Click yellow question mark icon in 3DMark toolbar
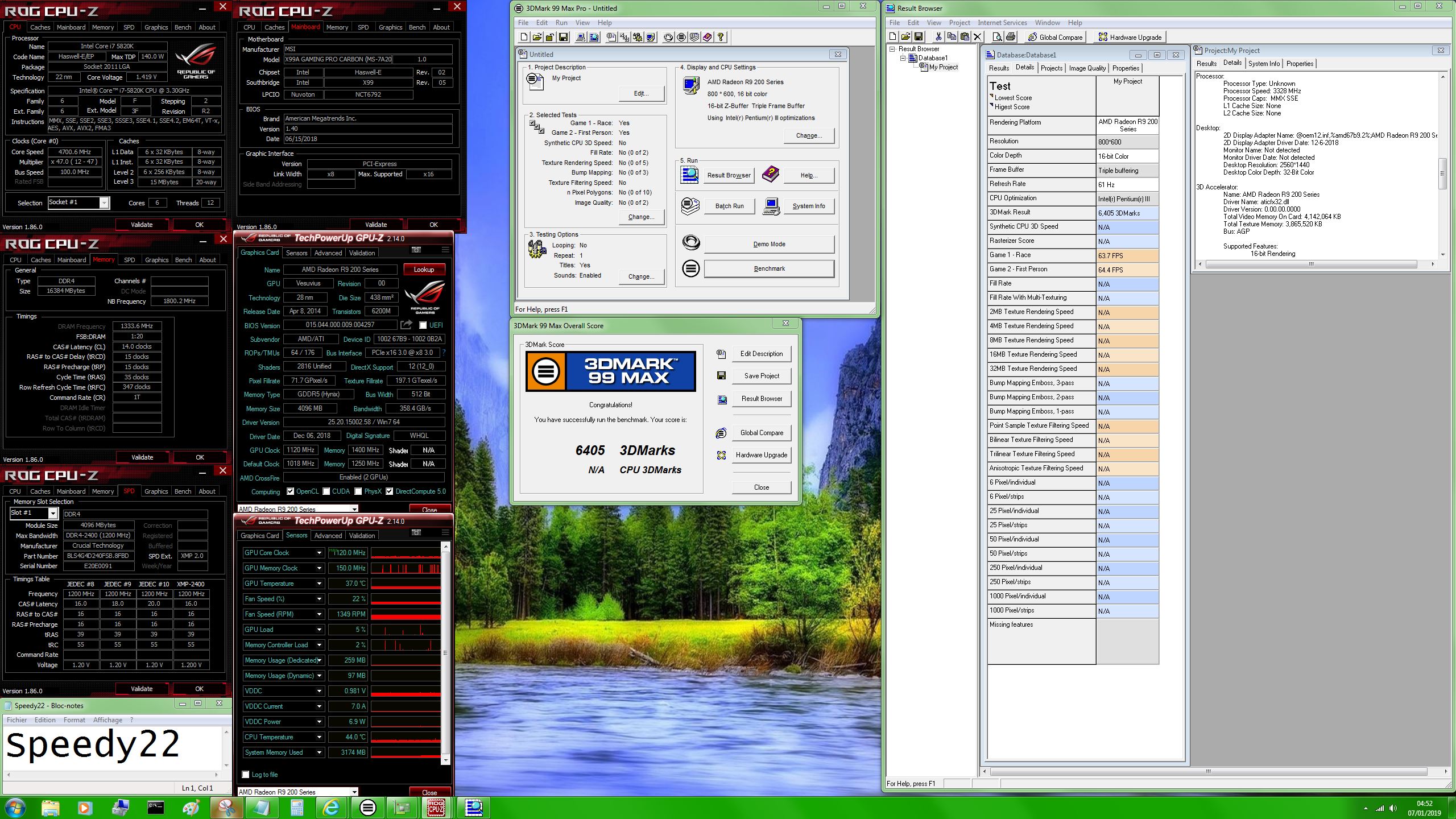This screenshot has height=819, width=1456. (721, 37)
